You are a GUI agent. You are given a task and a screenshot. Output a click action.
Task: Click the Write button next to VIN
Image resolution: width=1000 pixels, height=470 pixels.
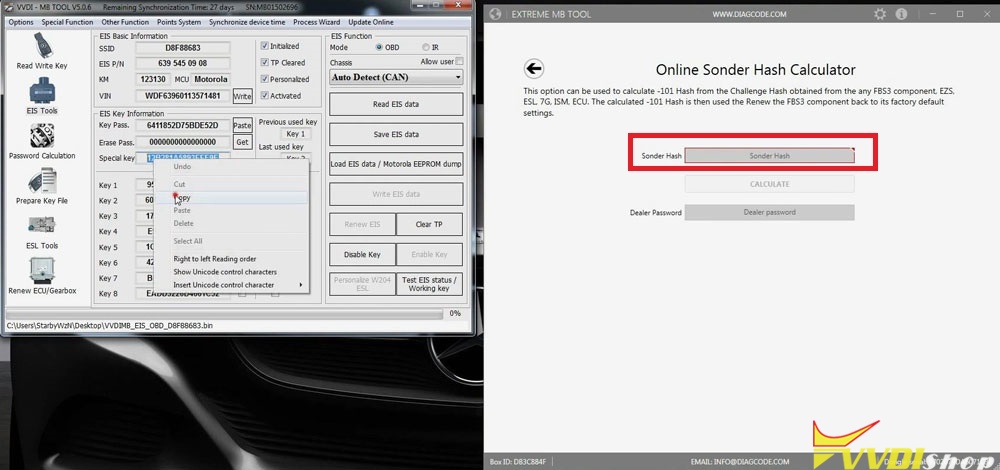click(x=242, y=96)
